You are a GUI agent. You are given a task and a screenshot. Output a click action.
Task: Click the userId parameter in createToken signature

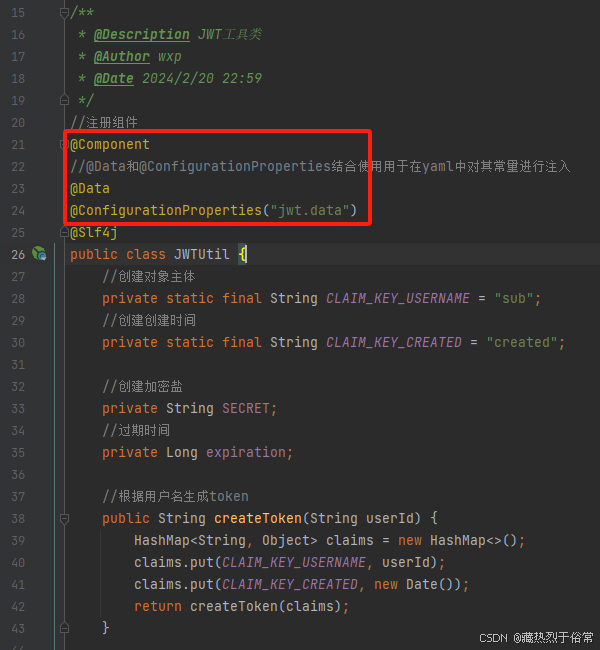click(x=390, y=518)
